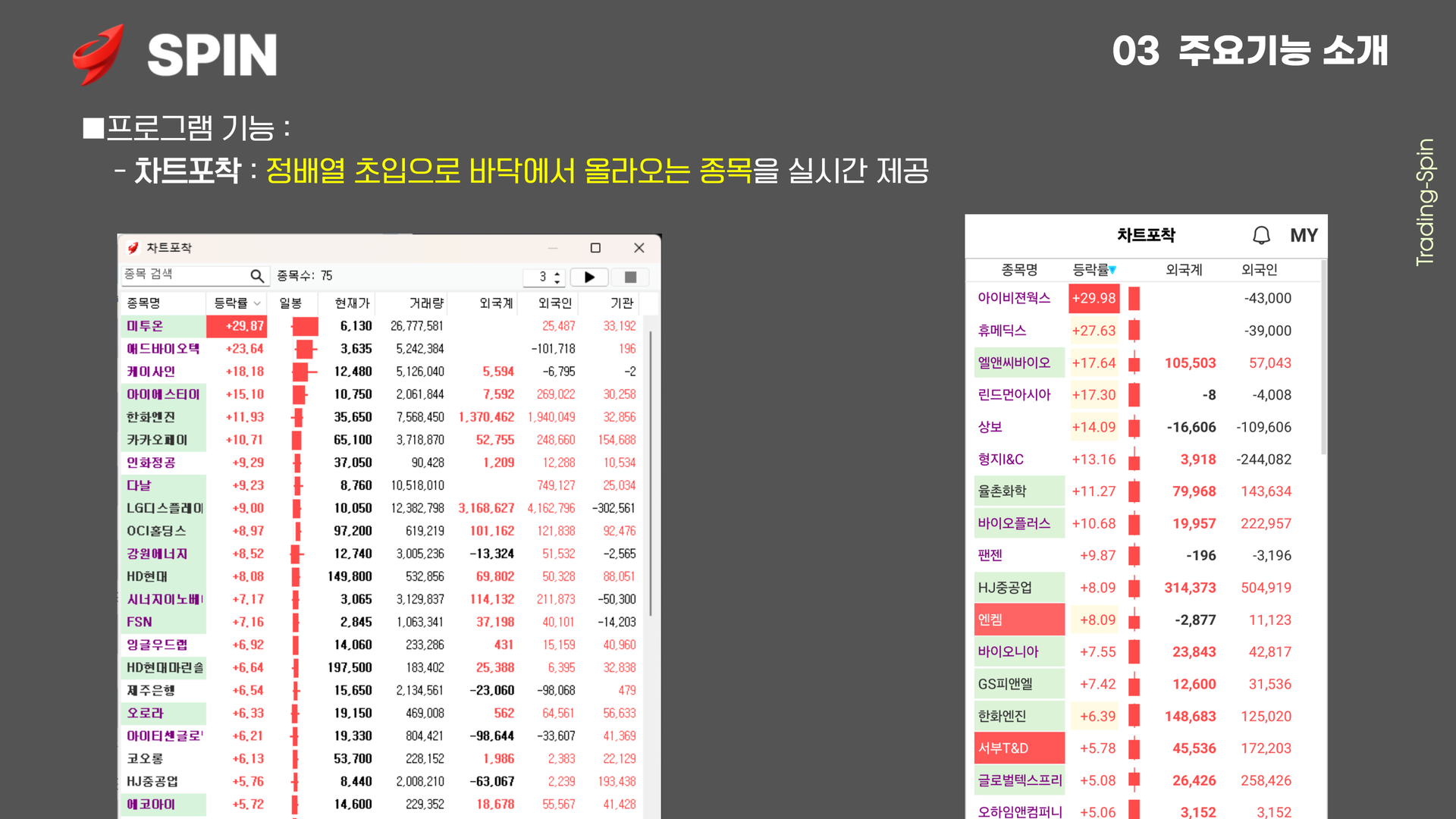The height and width of the screenshot is (819, 1456).
Task: Decrement the interval spinner value
Action: [x=558, y=282]
